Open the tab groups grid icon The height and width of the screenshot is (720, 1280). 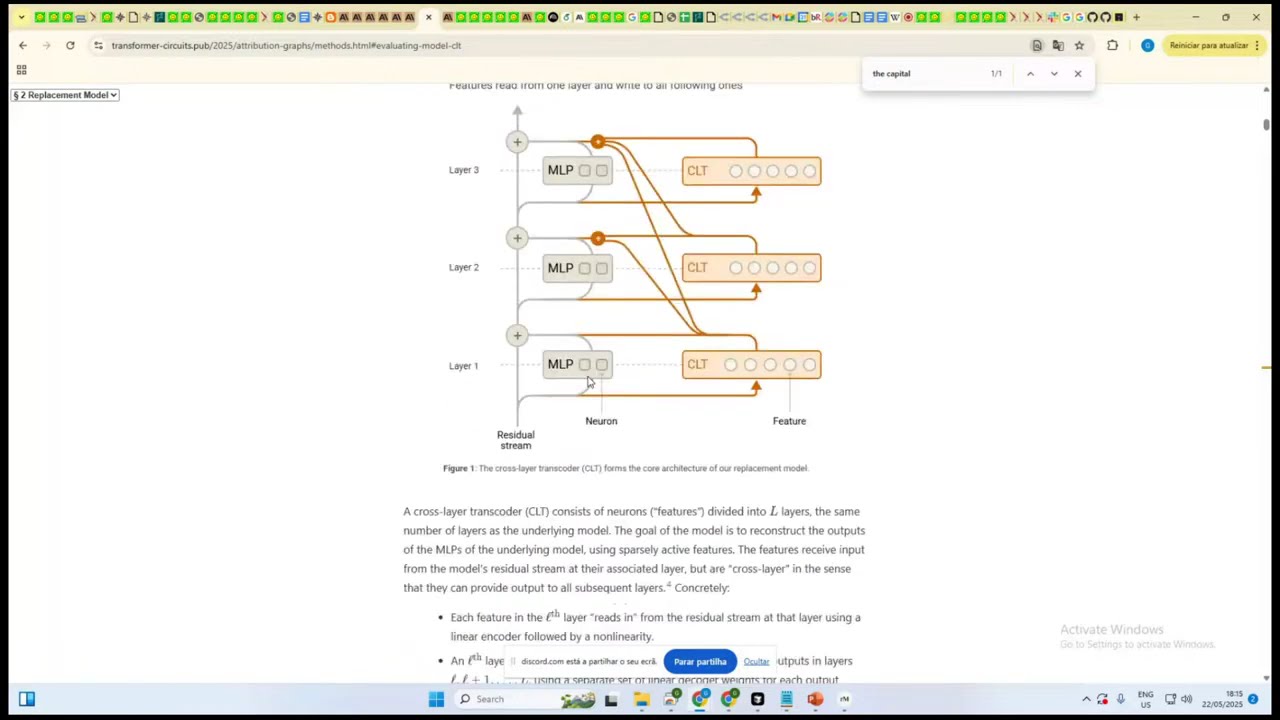(x=21, y=70)
